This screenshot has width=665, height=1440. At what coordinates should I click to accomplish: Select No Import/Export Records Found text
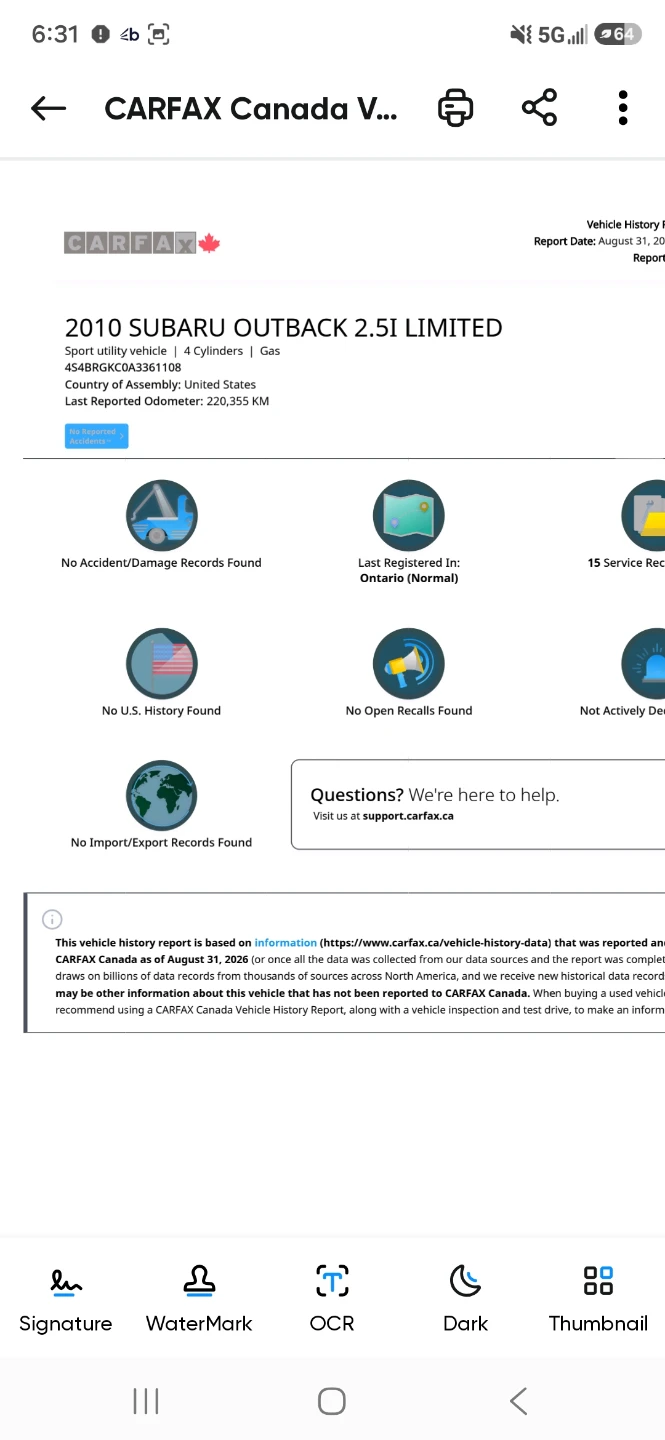(x=161, y=843)
